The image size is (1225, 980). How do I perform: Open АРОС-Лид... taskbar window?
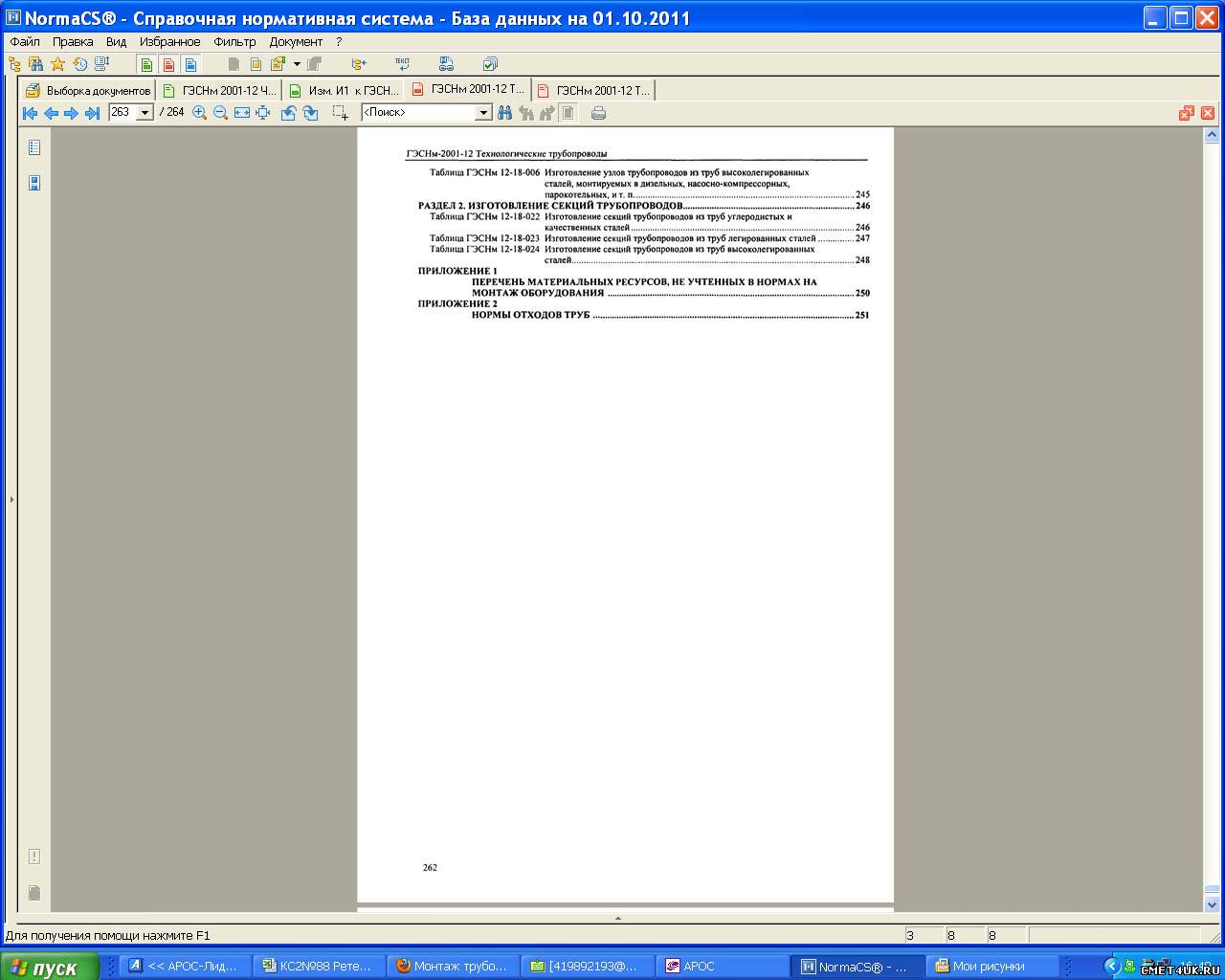pyautogui.click(x=186, y=967)
